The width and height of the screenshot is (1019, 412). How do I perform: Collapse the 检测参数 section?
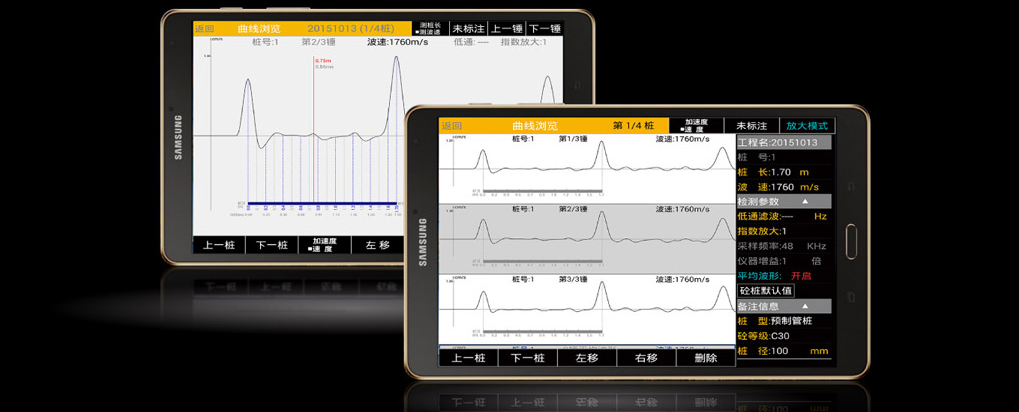[784, 201]
